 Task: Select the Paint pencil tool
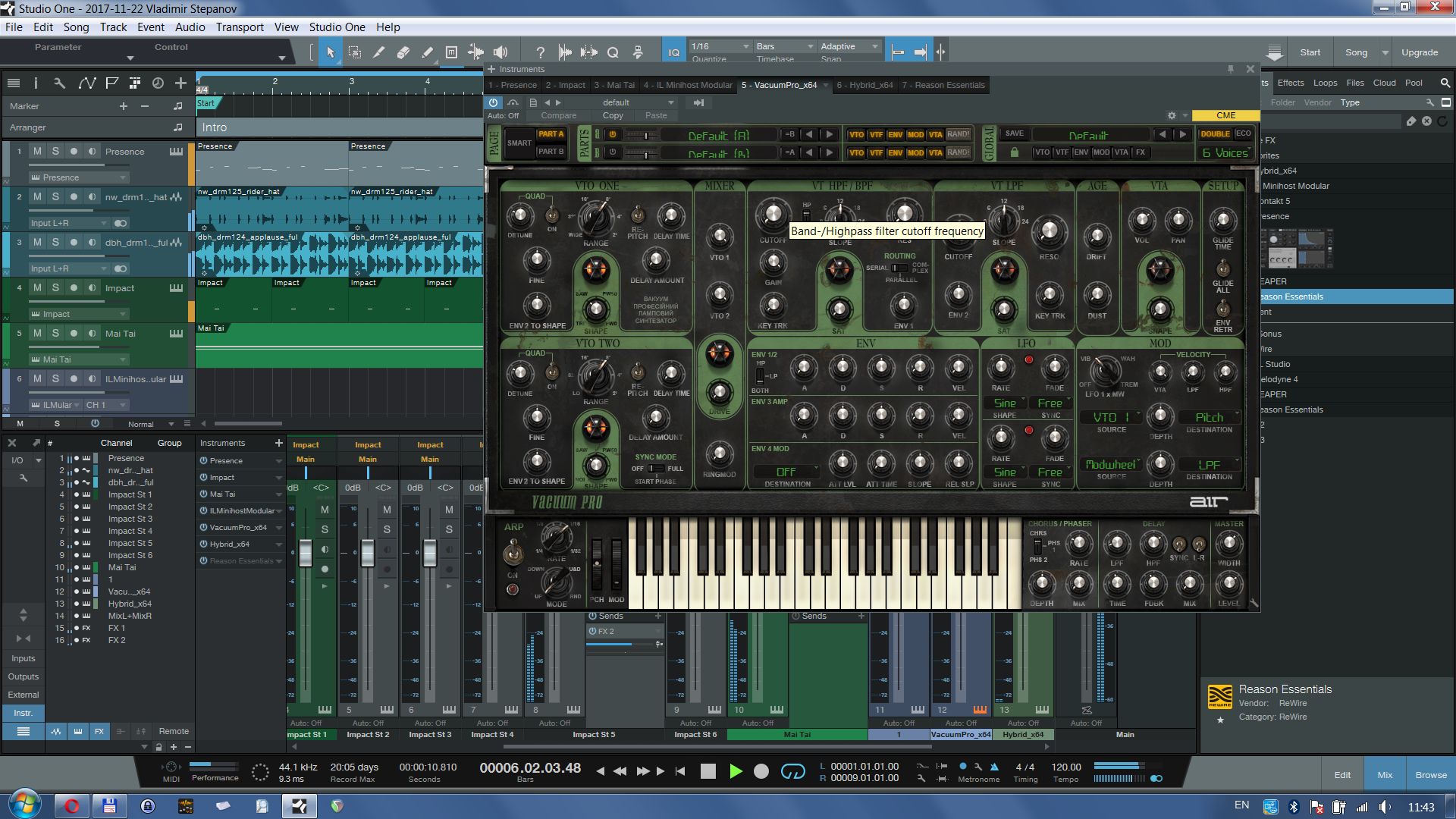428,52
